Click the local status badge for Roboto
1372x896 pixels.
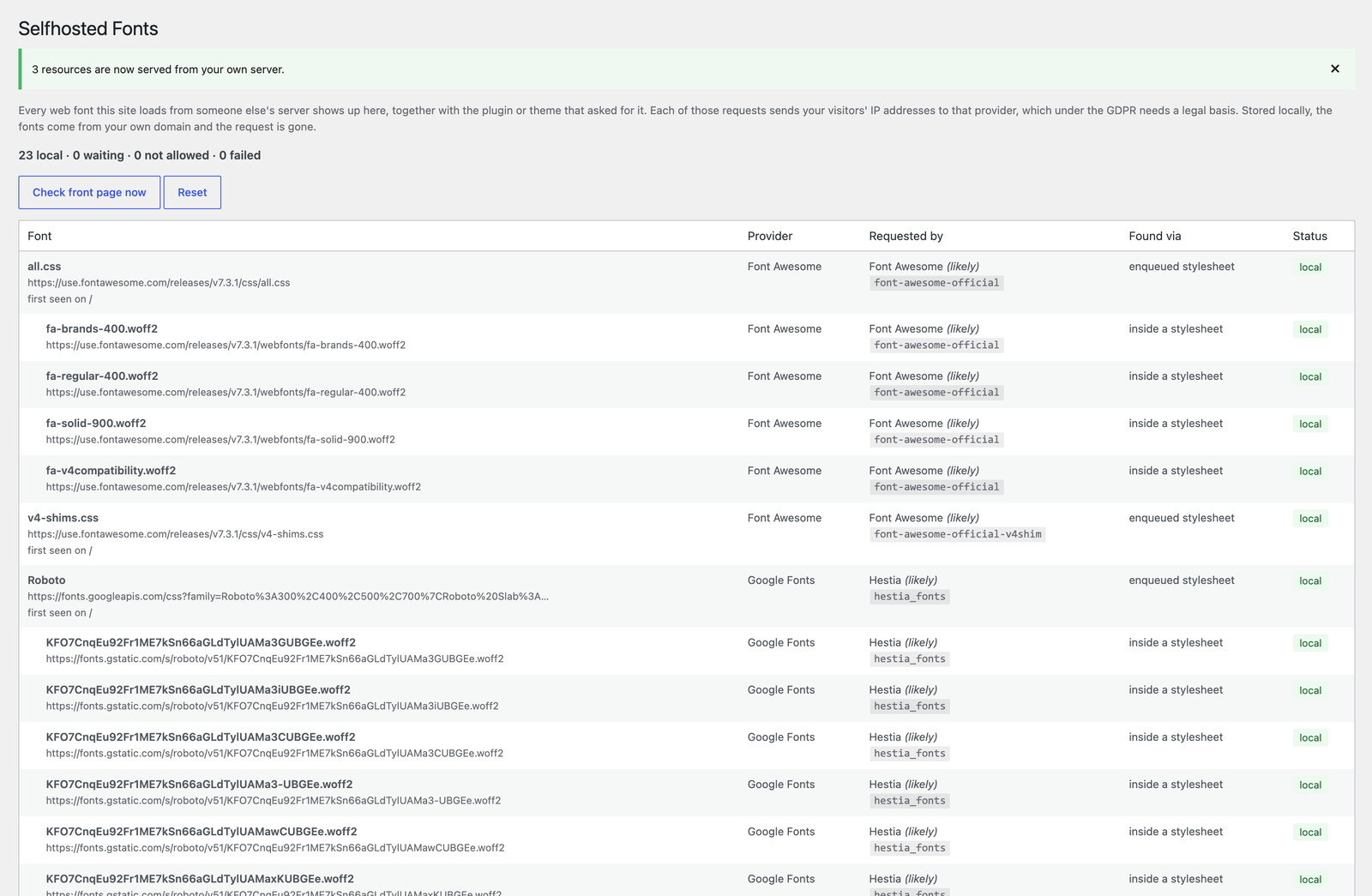pyautogui.click(x=1310, y=581)
